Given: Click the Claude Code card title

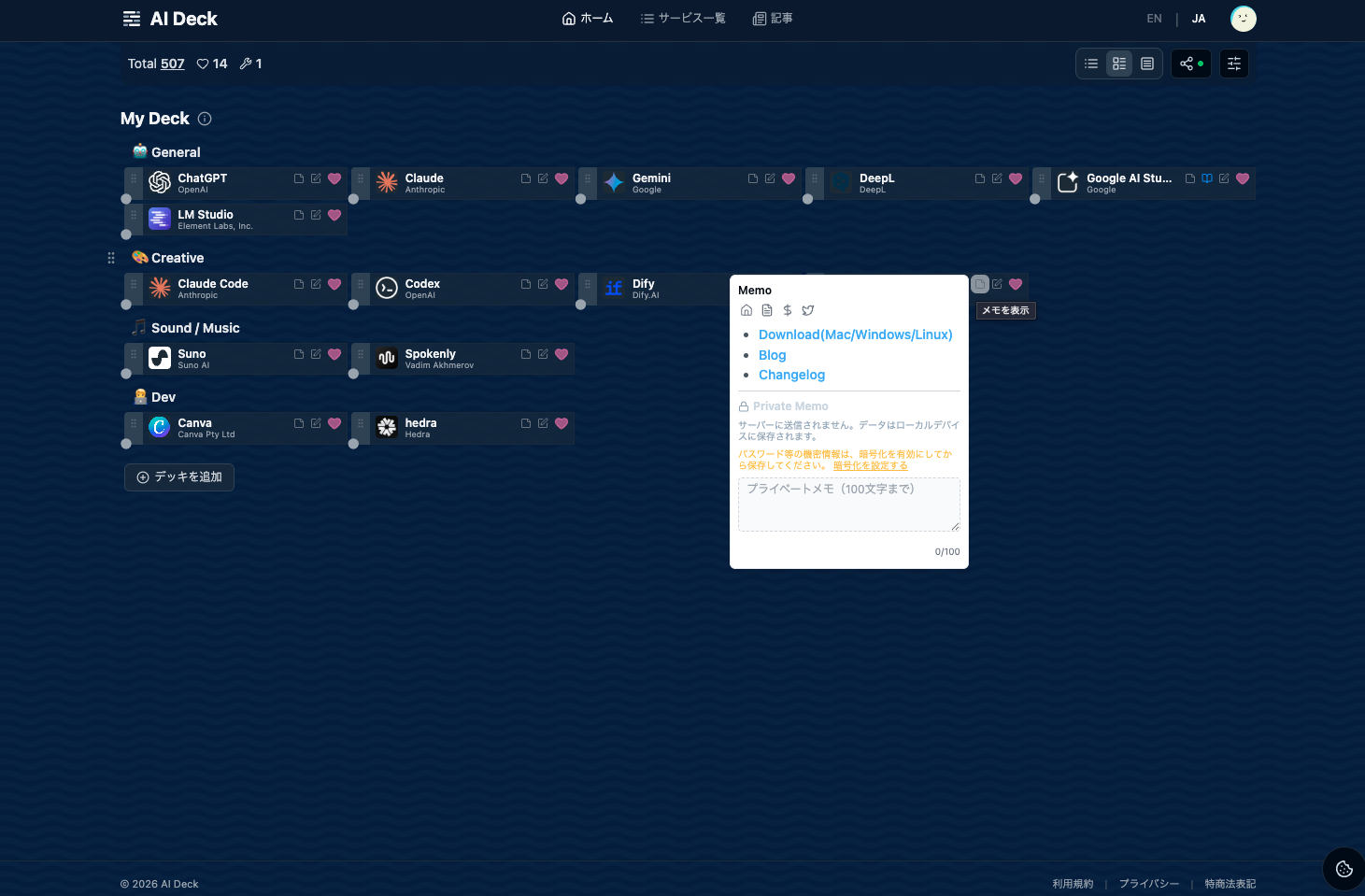Looking at the screenshot, I should (x=213, y=284).
